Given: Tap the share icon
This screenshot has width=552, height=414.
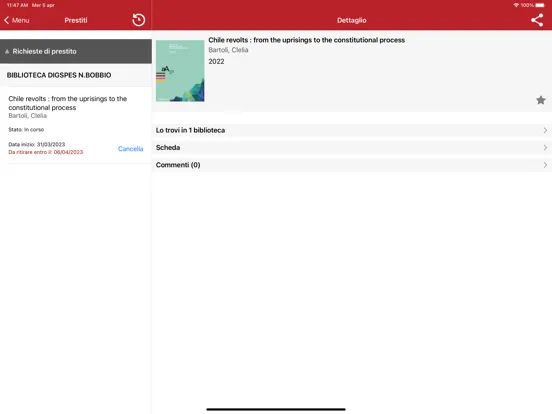Looking at the screenshot, I should pyautogui.click(x=537, y=20).
